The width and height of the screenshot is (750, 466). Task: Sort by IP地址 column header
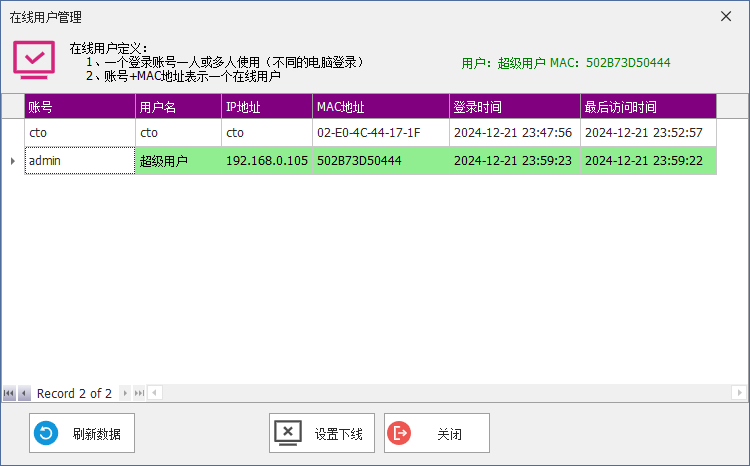click(x=267, y=106)
